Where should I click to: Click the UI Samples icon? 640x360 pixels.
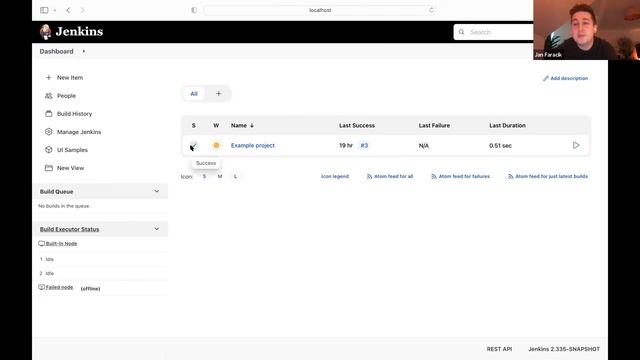tap(49, 149)
